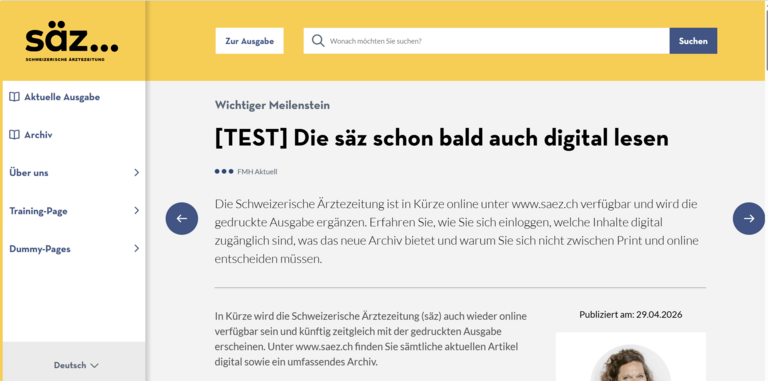Click the Publiziert am: 29.04.2026 date
Viewport: 768px width, 381px height.
pyautogui.click(x=630, y=314)
